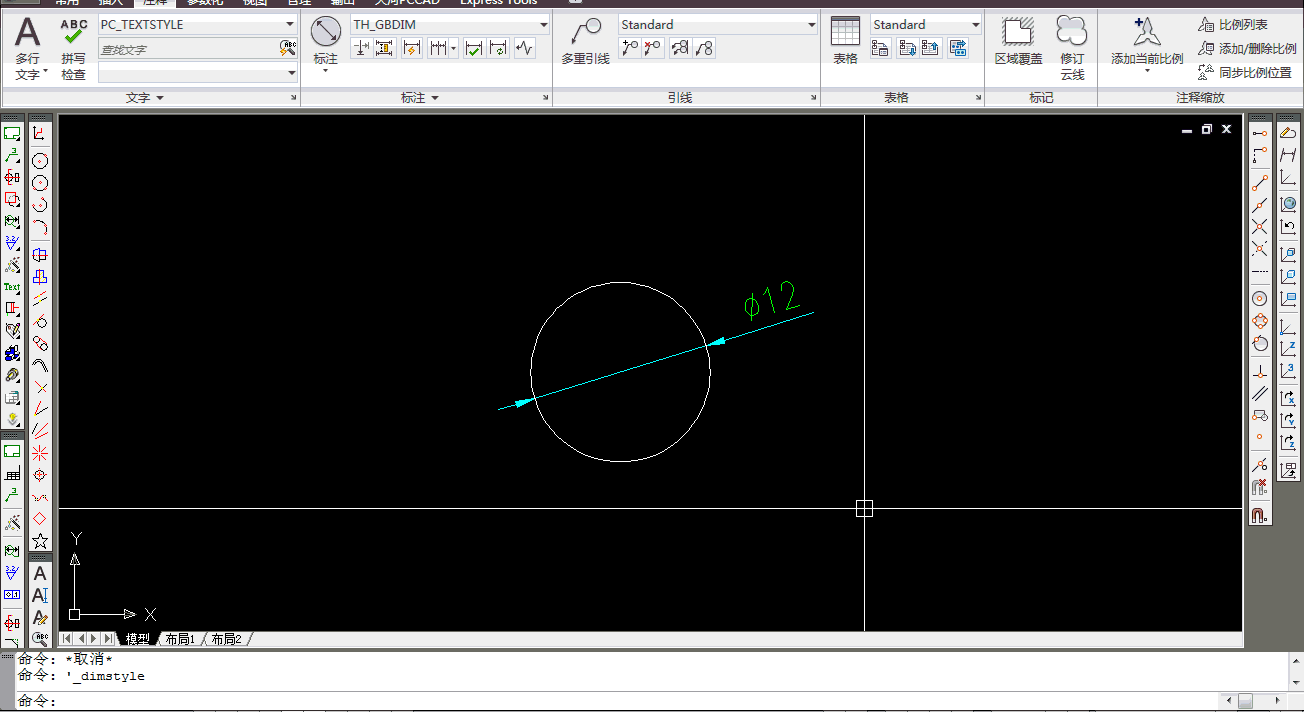Open the continue dimension flyout arrow

pos(454,48)
